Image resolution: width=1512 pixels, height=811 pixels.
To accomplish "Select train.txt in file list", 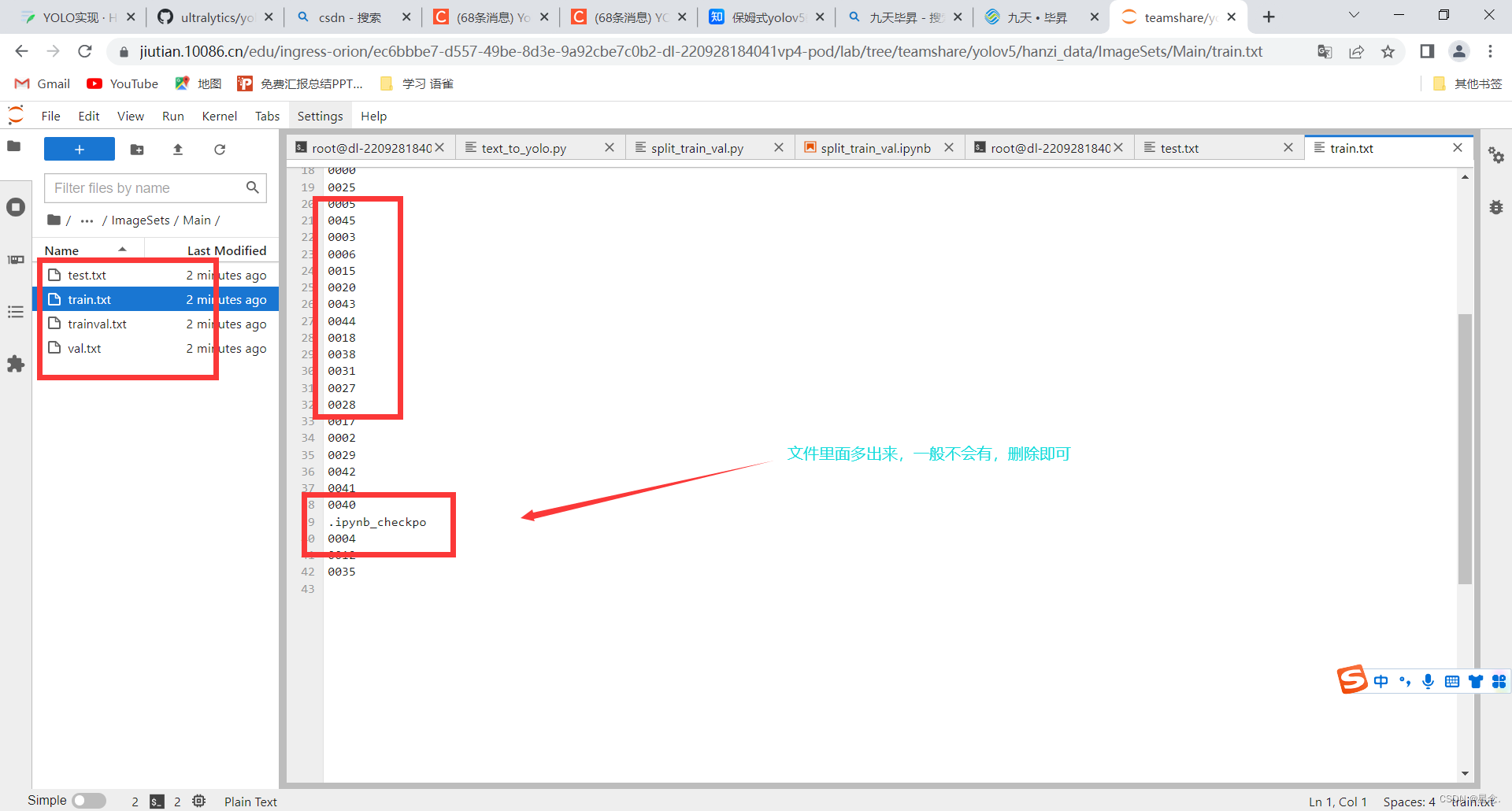I will (x=156, y=299).
